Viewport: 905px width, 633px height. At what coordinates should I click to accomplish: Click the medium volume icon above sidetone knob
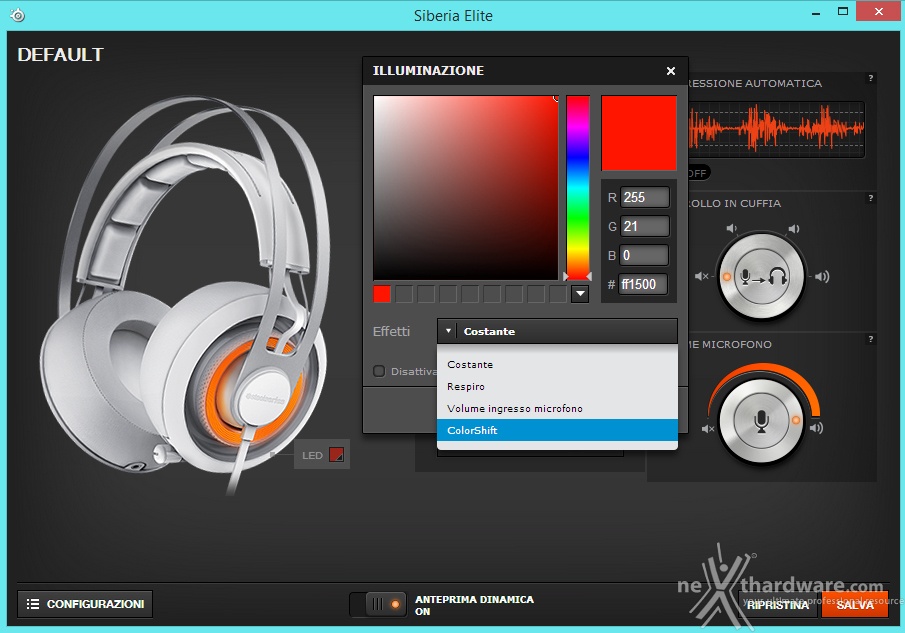[x=794, y=229]
